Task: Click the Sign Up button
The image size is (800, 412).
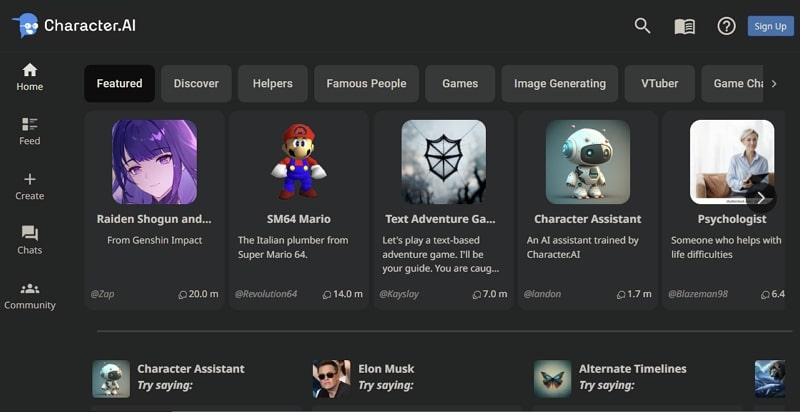Action: click(770, 26)
